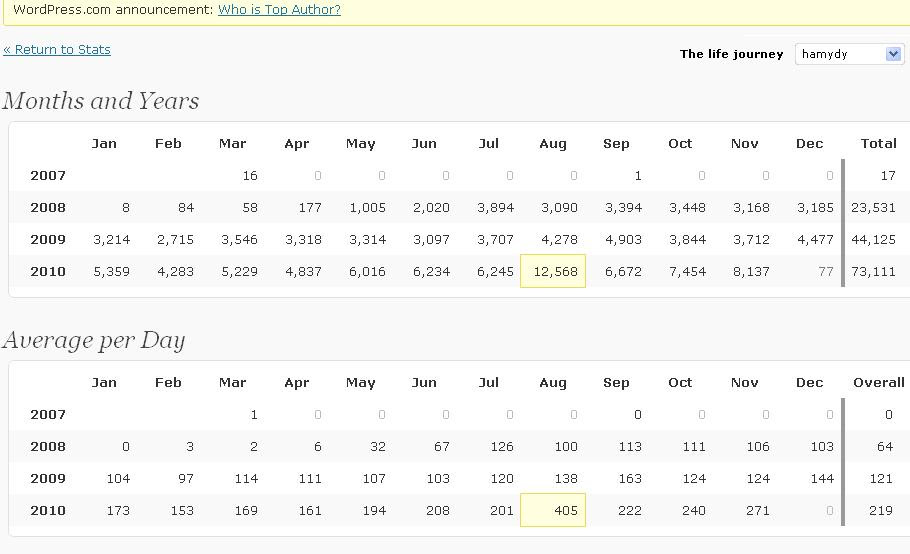Viewport: 910px width, 554px height.
Task: Click the 44,125 total for 2009
Action: 873,239
